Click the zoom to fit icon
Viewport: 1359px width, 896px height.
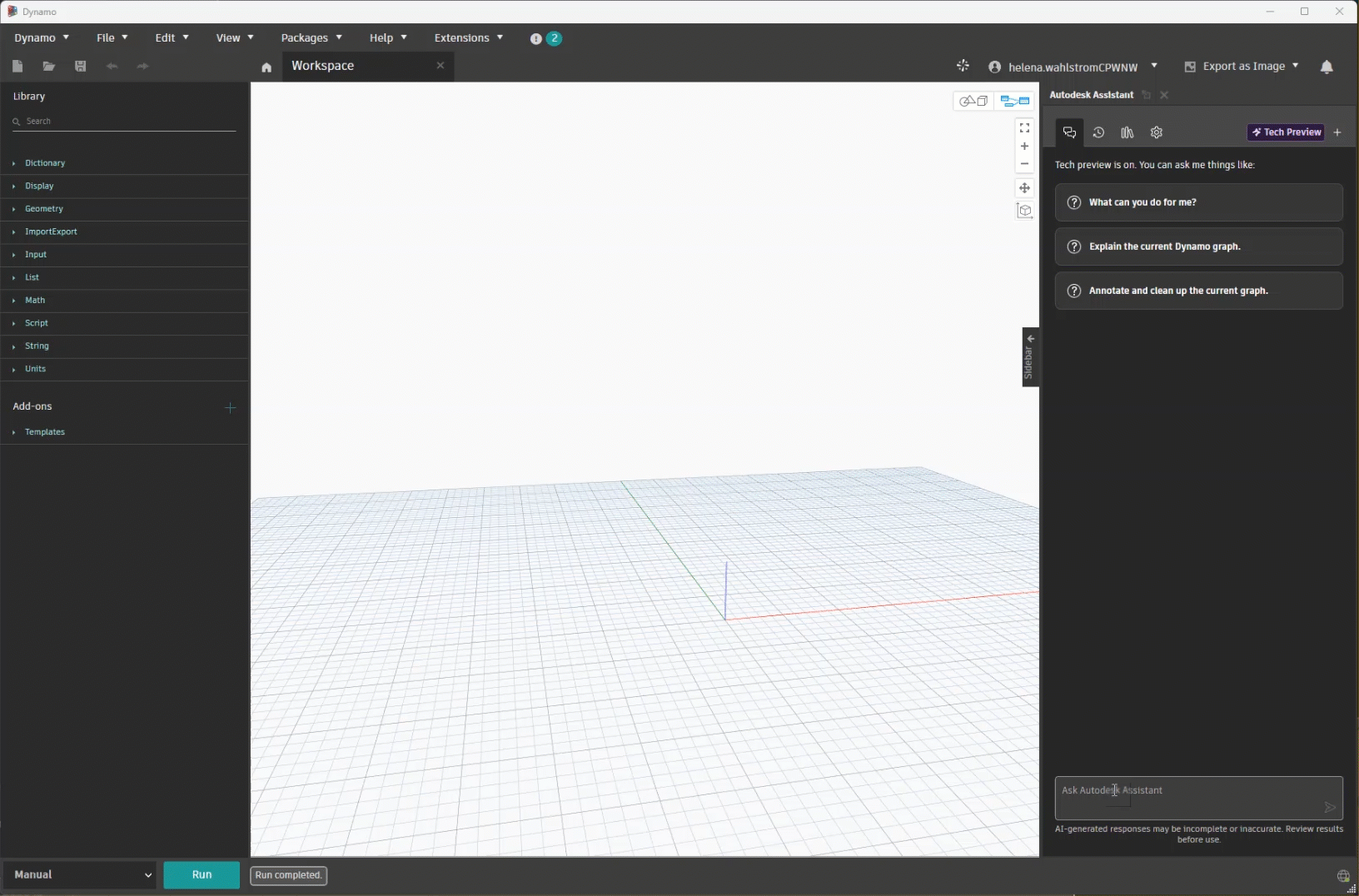(1024, 128)
